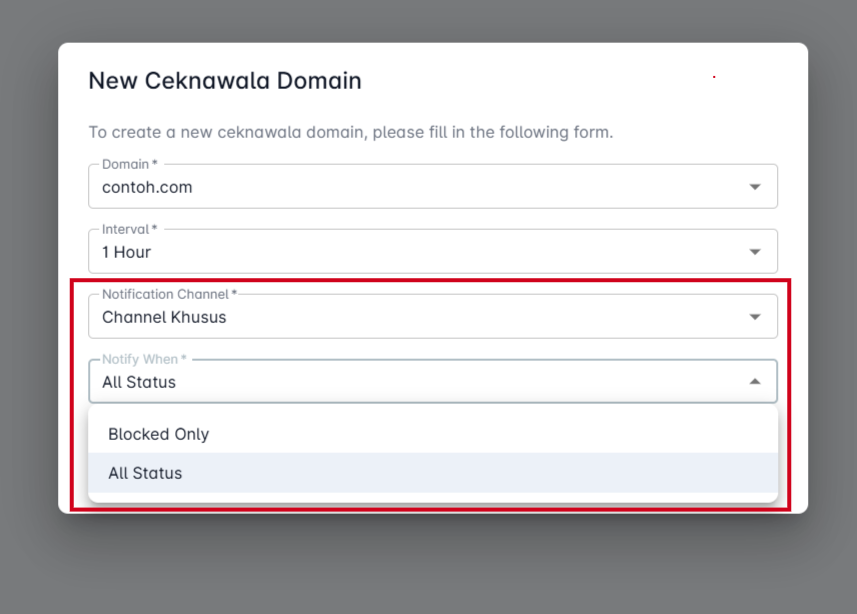
Task: Click the Notify When field's selected value
Action: click(139, 382)
